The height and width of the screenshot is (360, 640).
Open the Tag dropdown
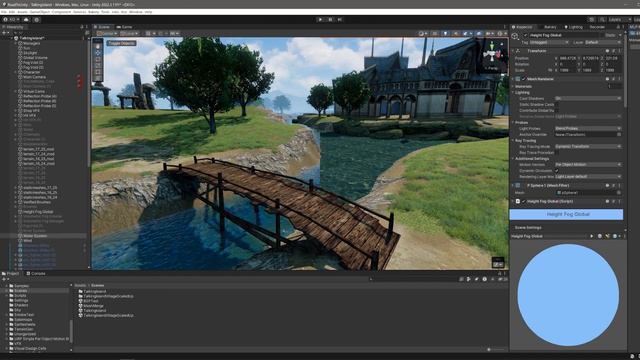pos(549,42)
